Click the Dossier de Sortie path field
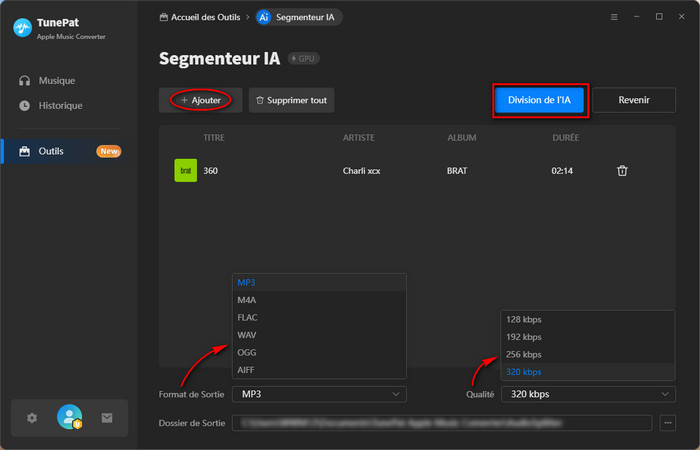 (x=442, y=423)
